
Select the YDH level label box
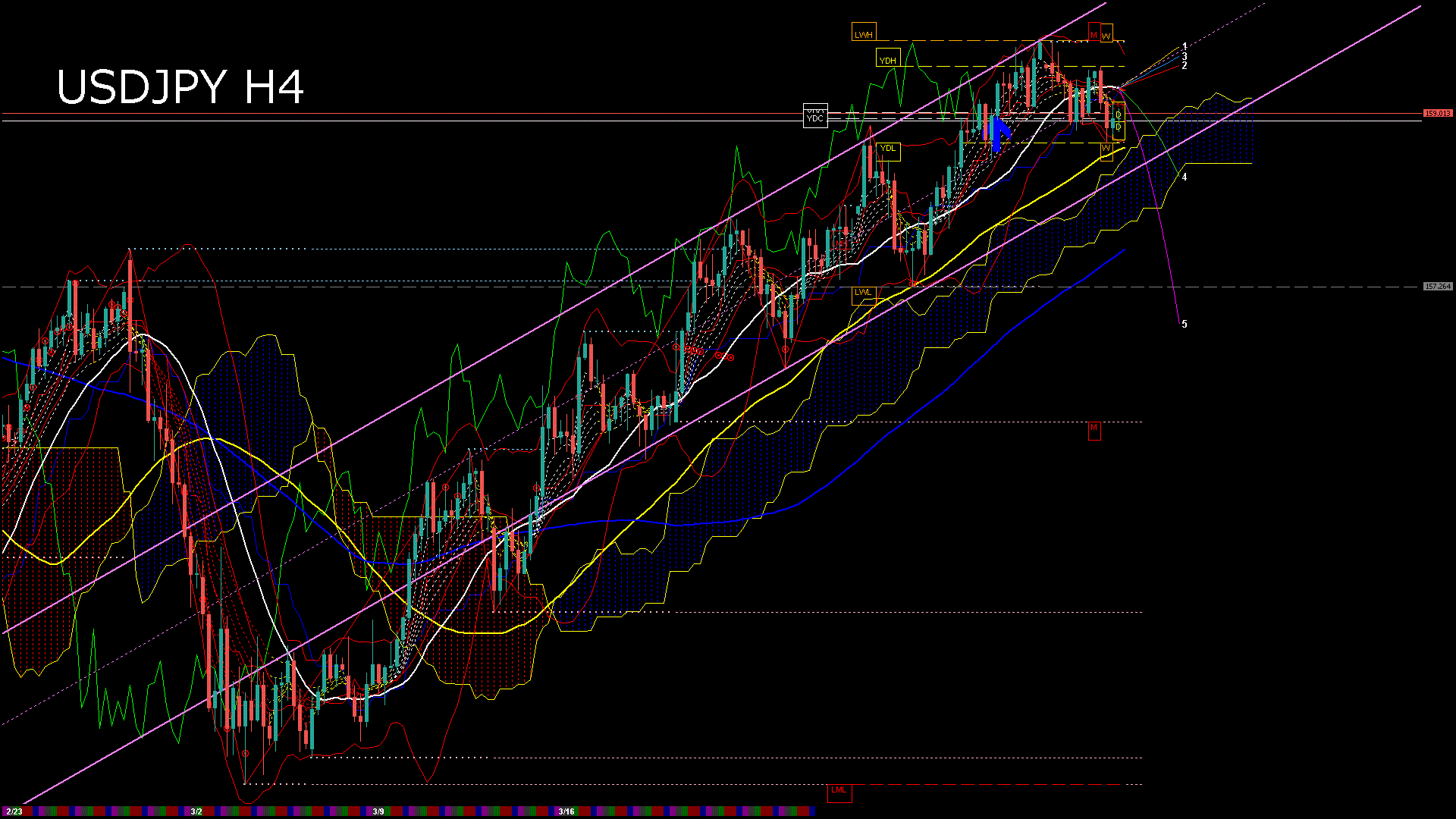(887, 59)
